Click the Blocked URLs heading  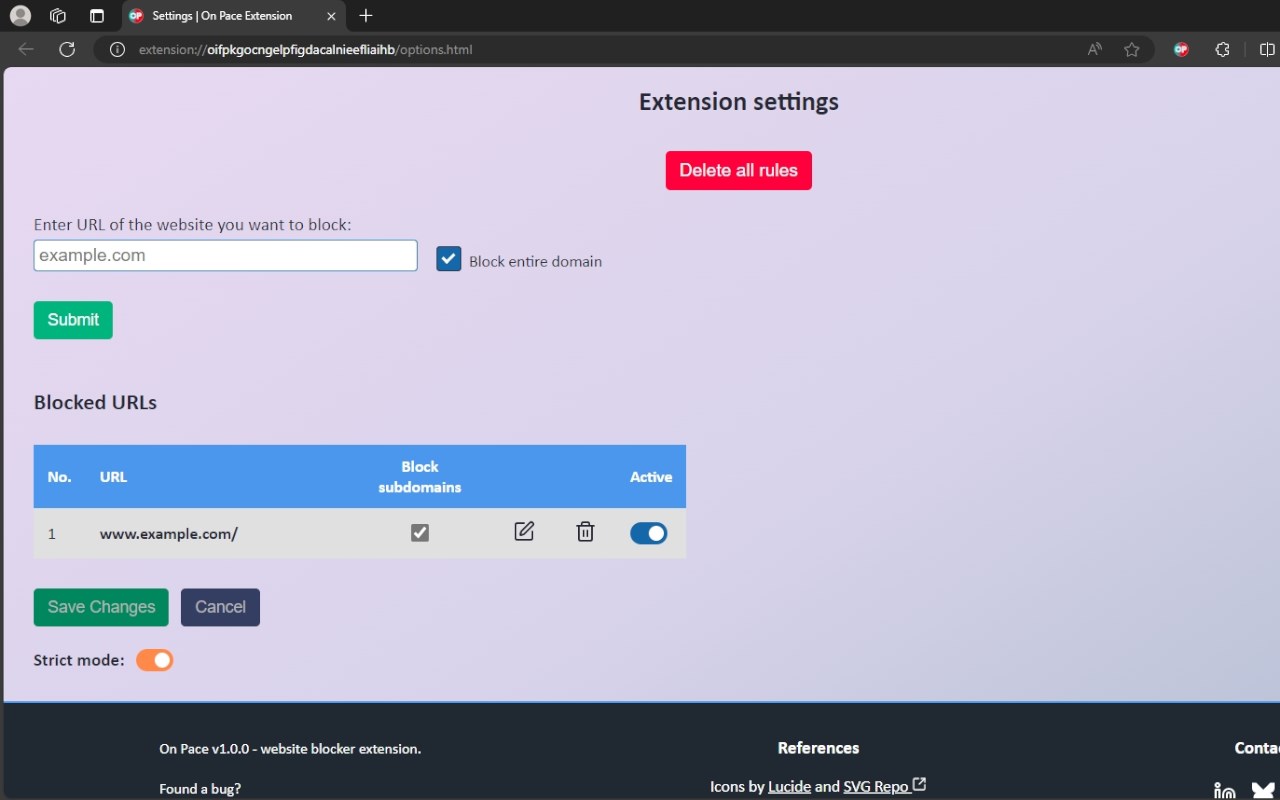coord(95,402)
